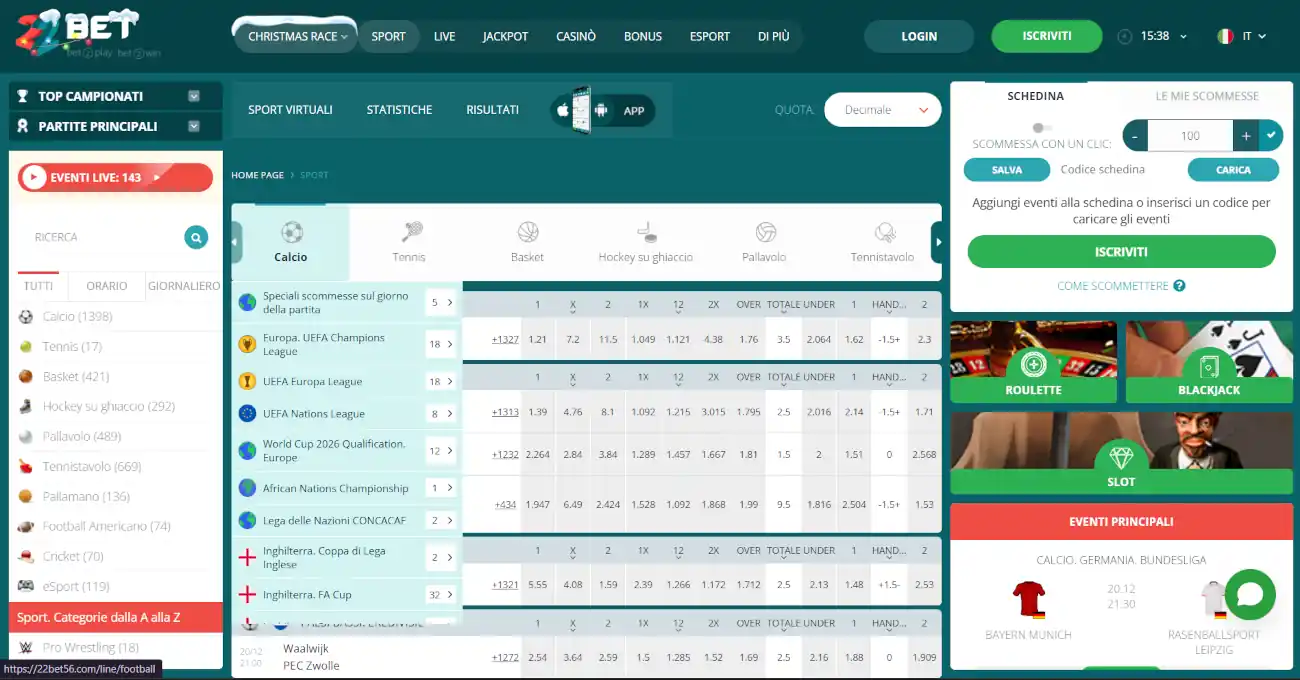Click the eSport gamepad icon in sidebar

click(26, 587)
